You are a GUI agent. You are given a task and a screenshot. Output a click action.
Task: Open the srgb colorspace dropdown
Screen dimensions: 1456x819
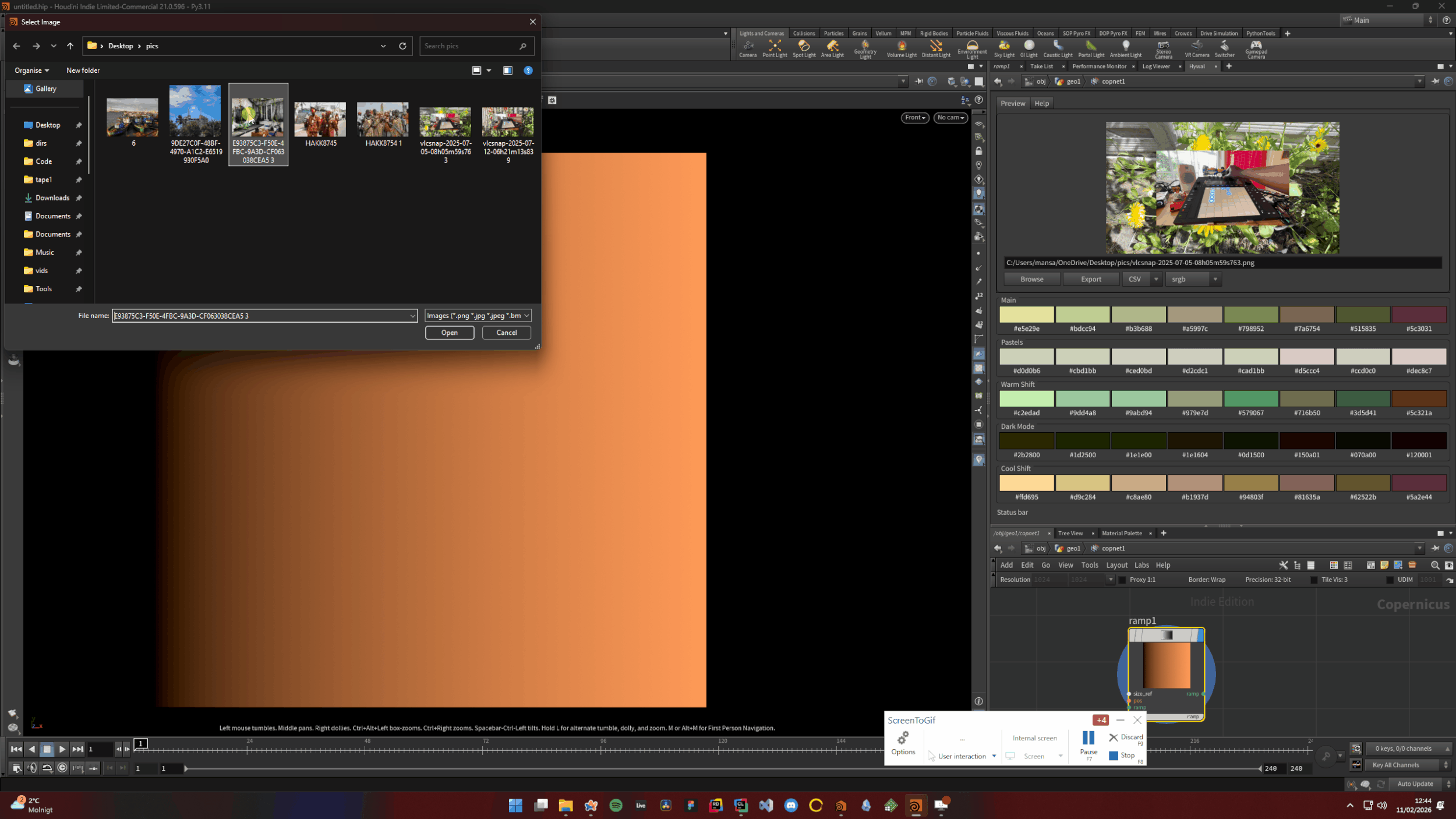pyautogui.click(x=1192, y=279)
